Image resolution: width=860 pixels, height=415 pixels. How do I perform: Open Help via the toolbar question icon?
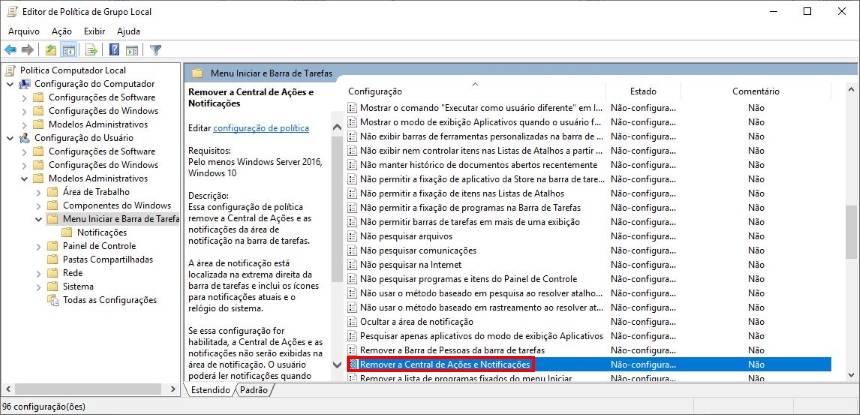(x=114, y=50)
